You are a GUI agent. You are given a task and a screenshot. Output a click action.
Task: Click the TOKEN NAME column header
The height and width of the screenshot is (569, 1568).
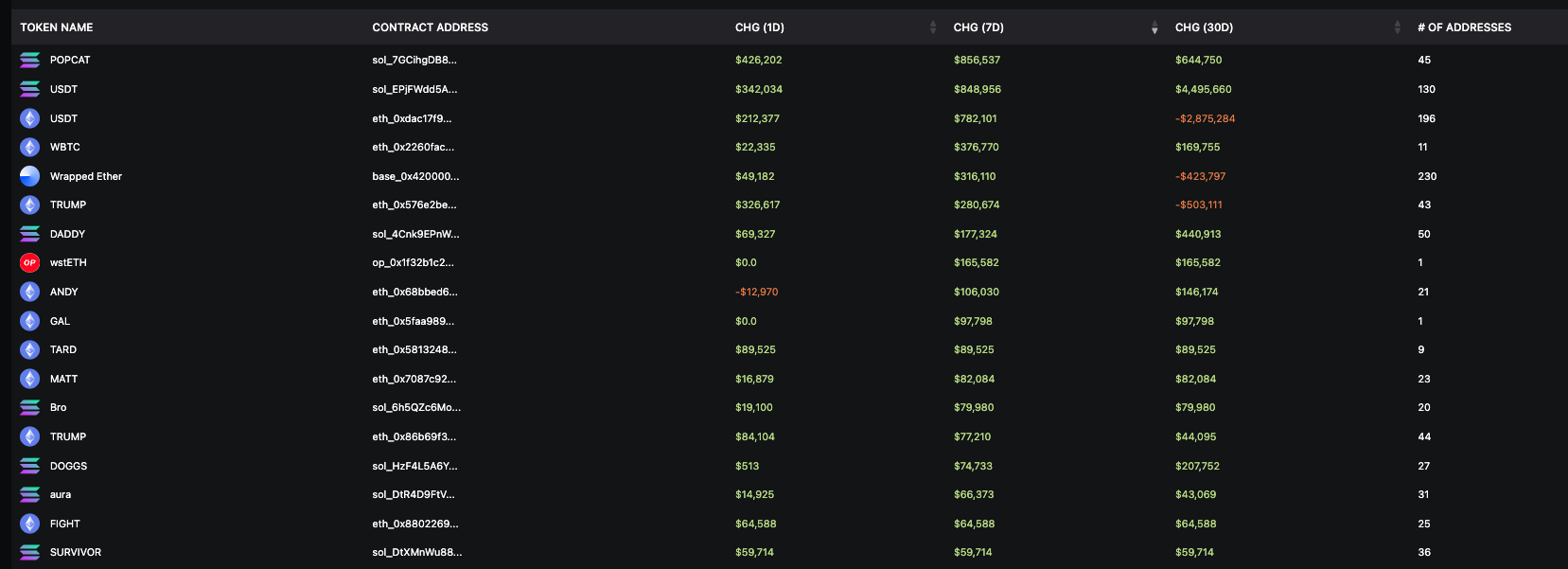(57, 27)
